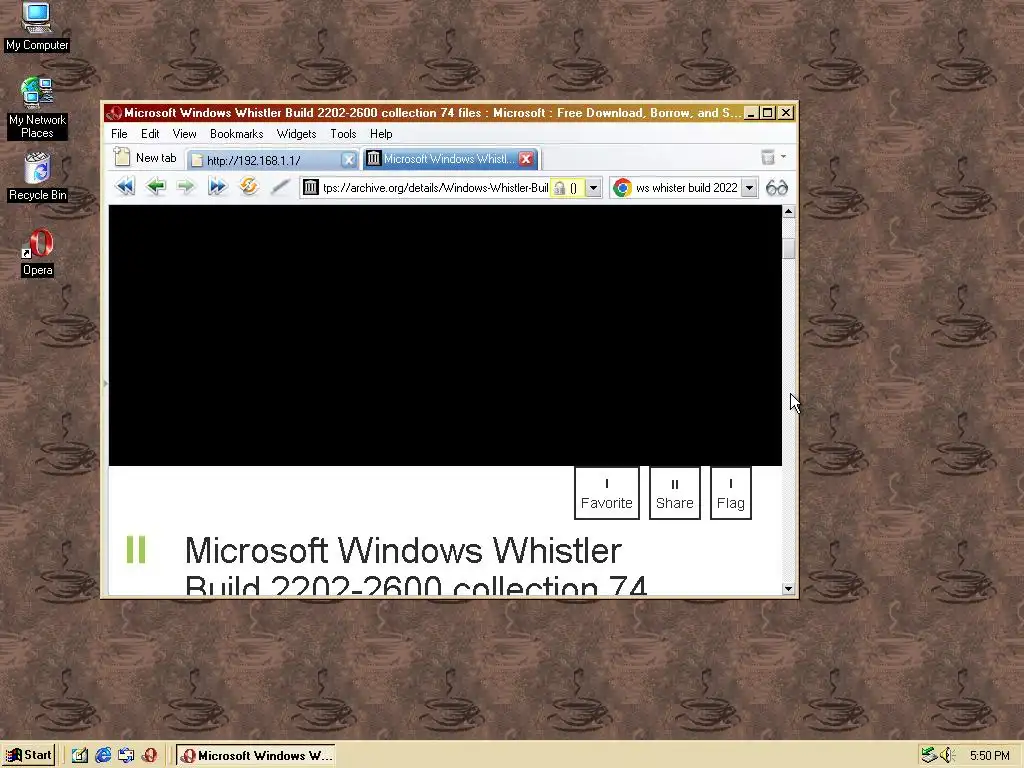Launch Internet Explorer from Quick Launch
Image resolution: width=1024 pixels, height=768 pixels.
coord(103,756)
